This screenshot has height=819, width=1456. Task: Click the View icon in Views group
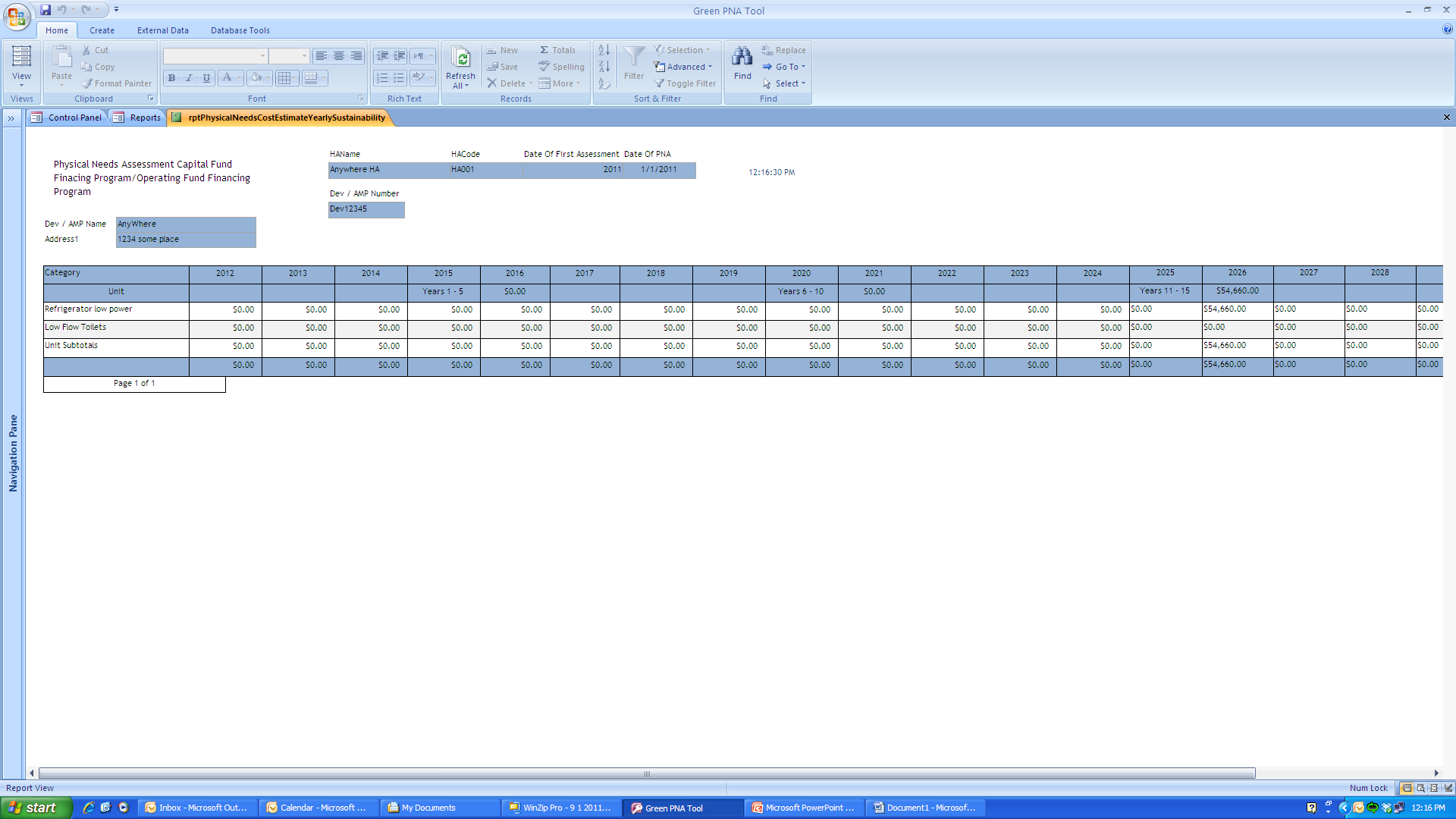(x=21, y=58)
